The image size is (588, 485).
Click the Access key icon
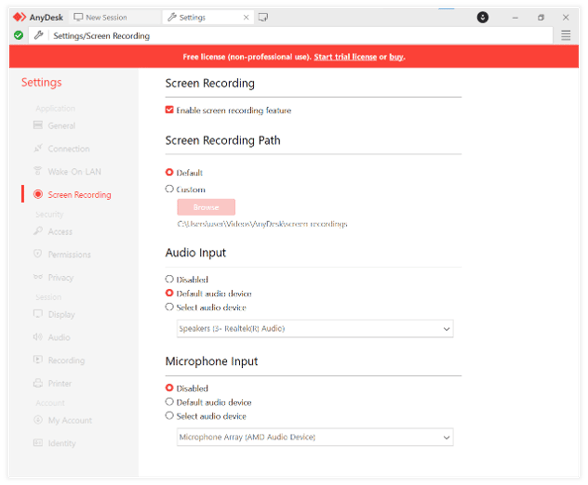pyautogui.click(x=38, y=231)
